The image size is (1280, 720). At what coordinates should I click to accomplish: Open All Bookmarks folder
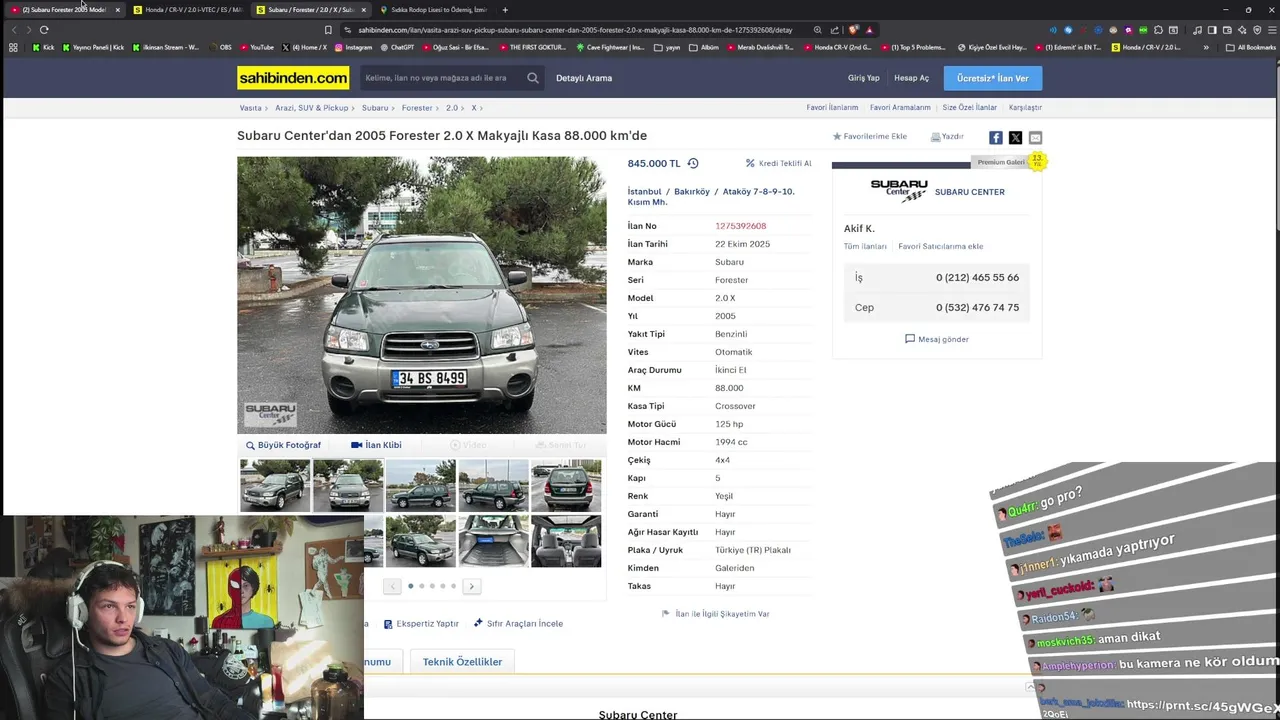(x=1251, y=47)
